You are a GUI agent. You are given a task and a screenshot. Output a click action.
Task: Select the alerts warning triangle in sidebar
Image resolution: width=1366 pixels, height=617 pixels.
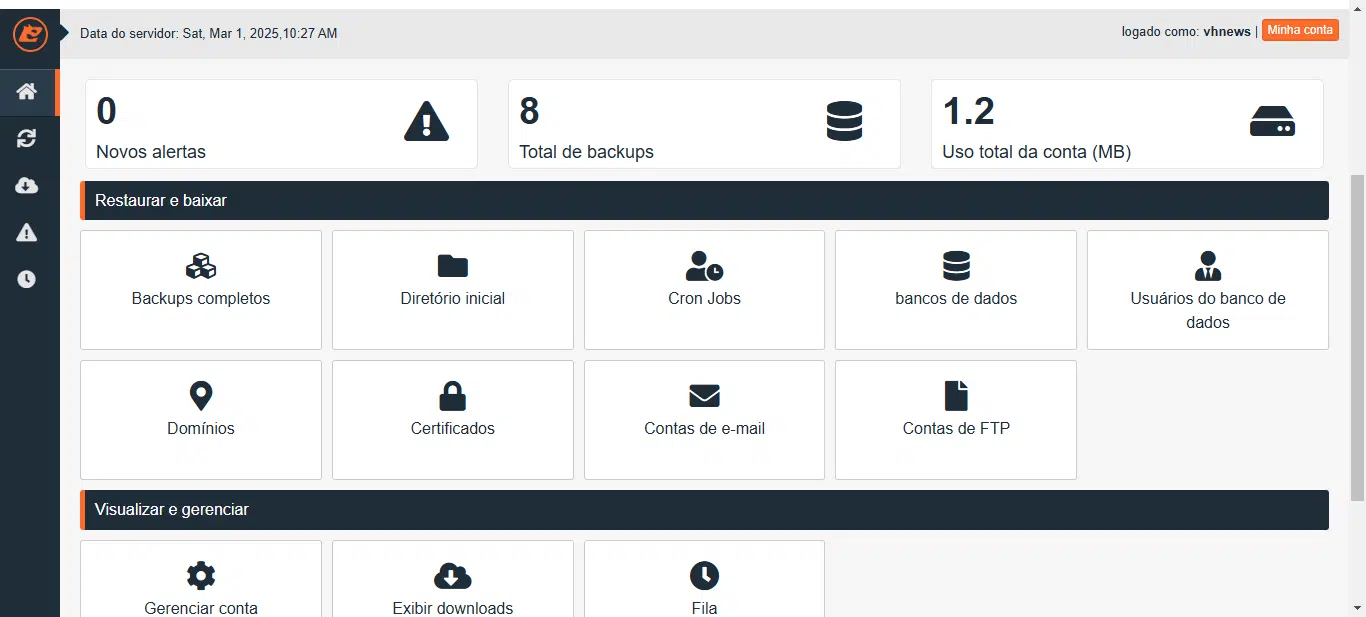tap(27, 233)
